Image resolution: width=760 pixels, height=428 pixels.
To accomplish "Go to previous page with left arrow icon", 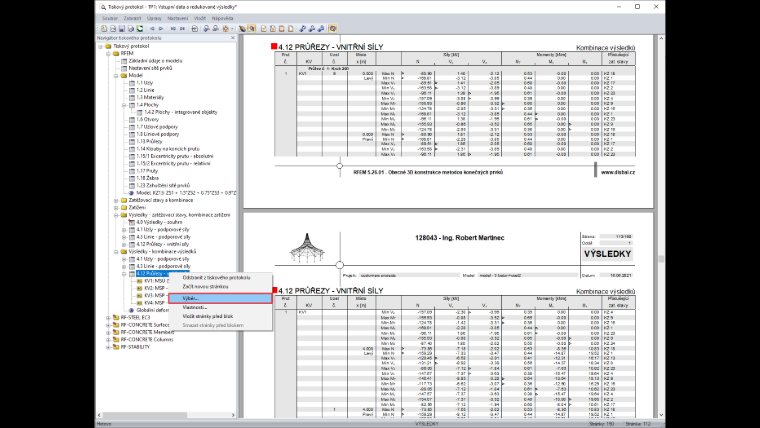I will pyautogui.click(x=152, y=29).
